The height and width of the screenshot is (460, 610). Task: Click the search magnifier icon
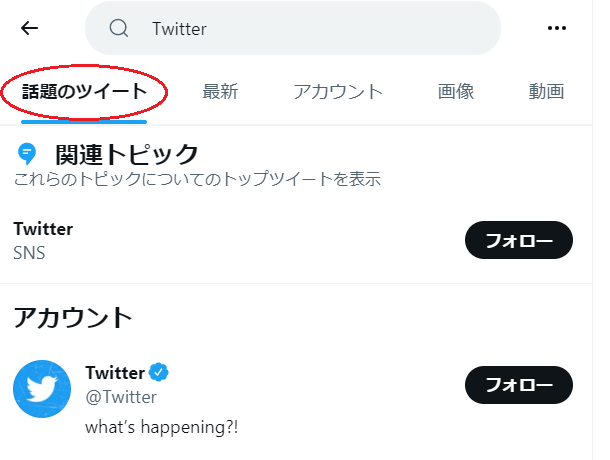[119, 28]
